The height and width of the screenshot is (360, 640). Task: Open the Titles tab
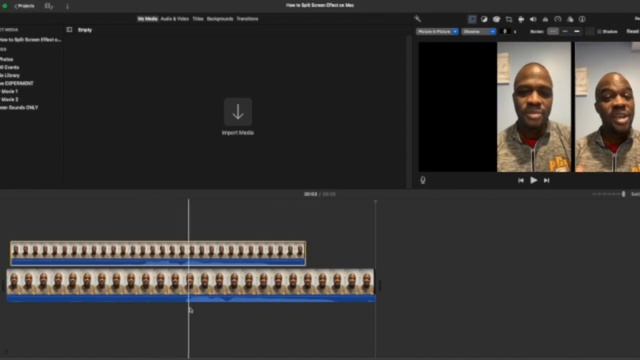click(198, 19)
